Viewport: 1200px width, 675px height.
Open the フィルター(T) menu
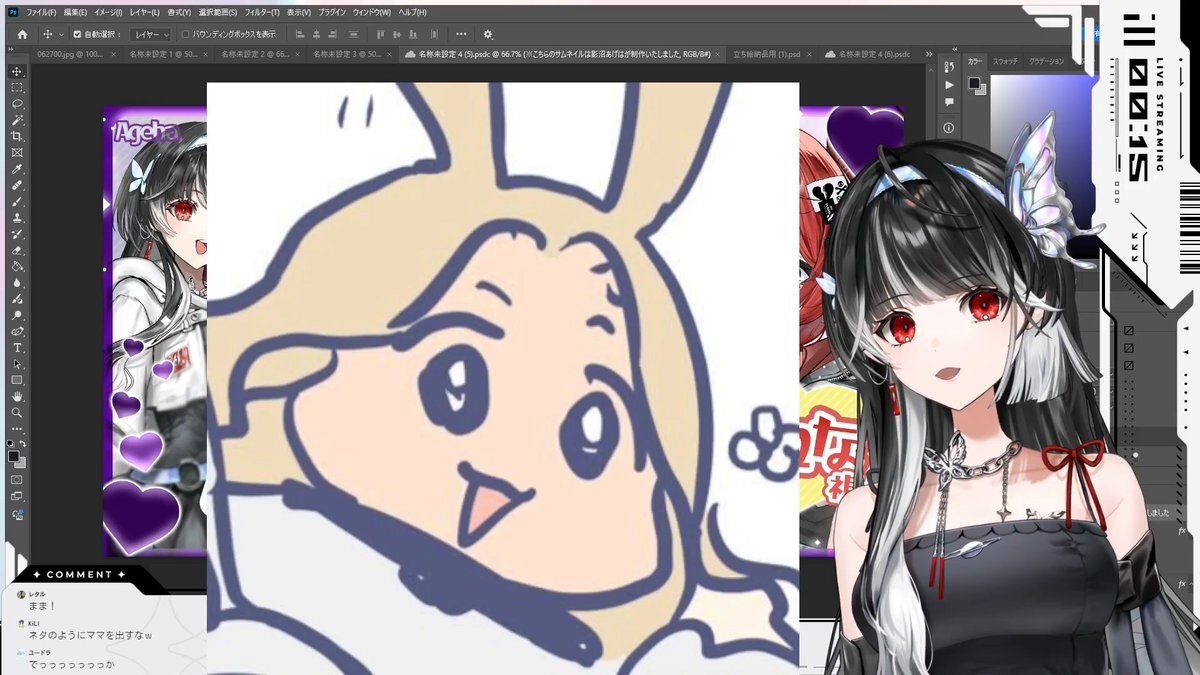click(262, 12)
